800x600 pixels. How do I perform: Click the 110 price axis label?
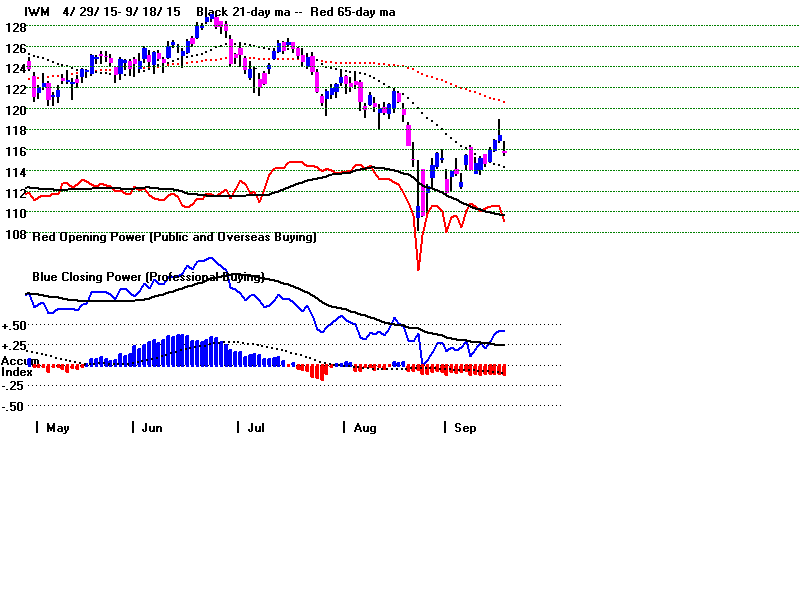coord(16,213)
